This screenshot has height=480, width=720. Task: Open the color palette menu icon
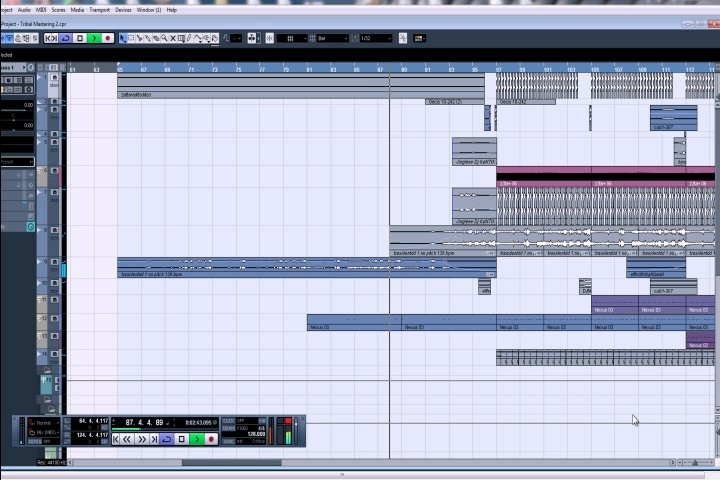click(x=419, y=39)
